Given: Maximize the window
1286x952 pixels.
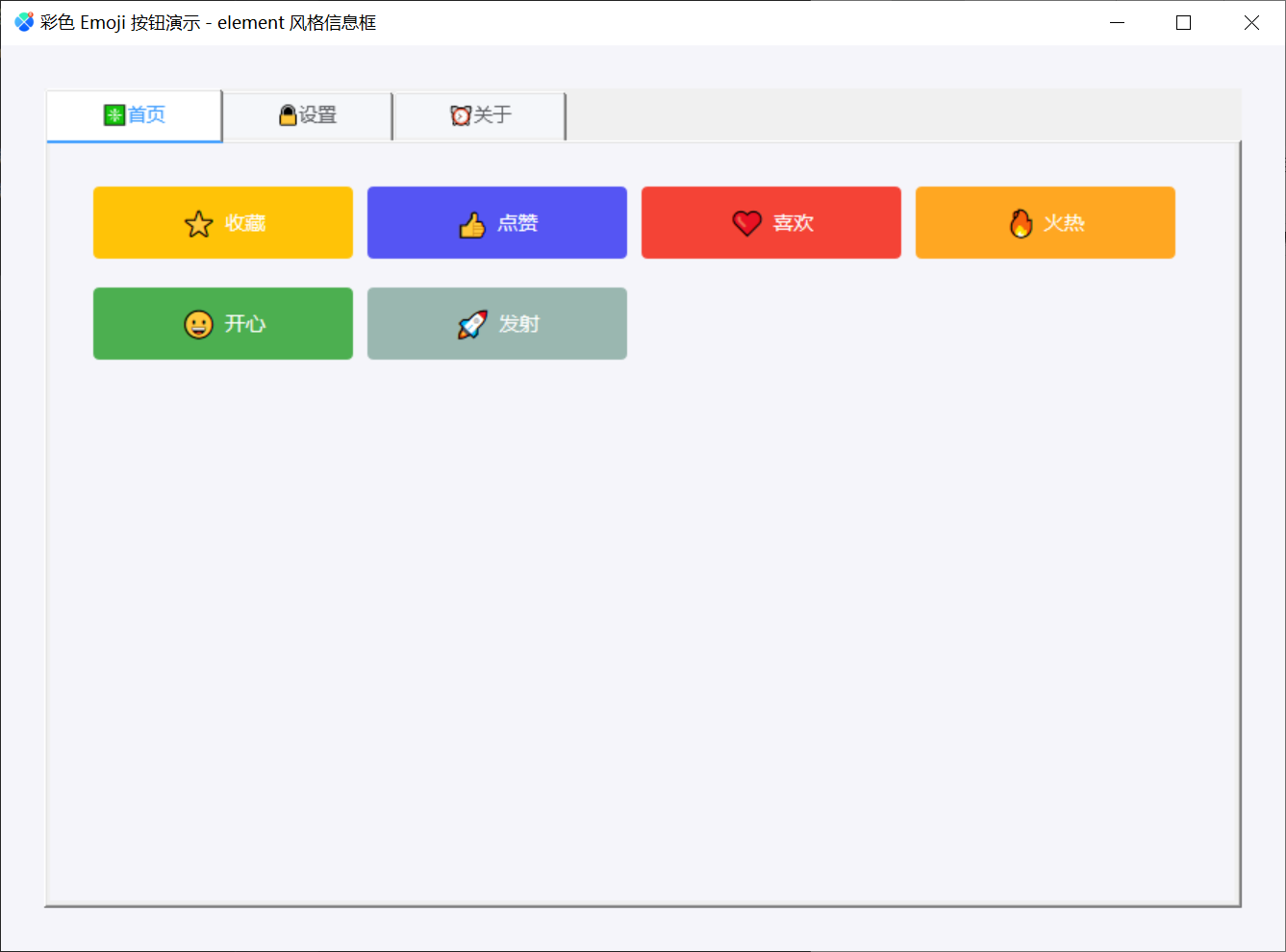Looking at the screenshot, I should 1183,22.
